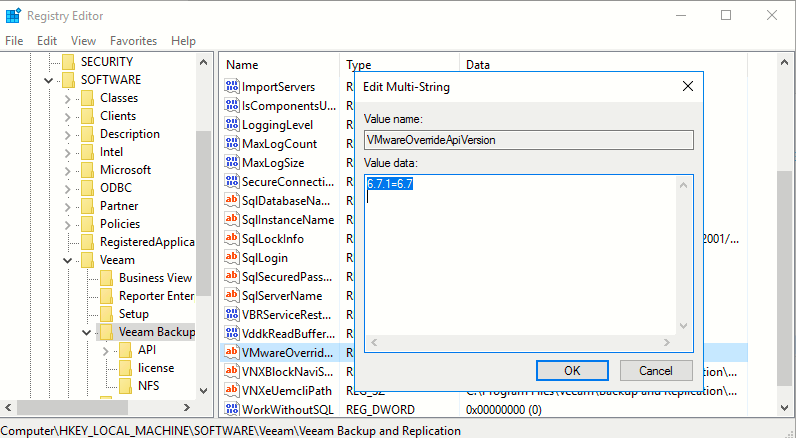Collapse the Veeam key
This screenshot has width=796, height=438.
click(68, 260)
